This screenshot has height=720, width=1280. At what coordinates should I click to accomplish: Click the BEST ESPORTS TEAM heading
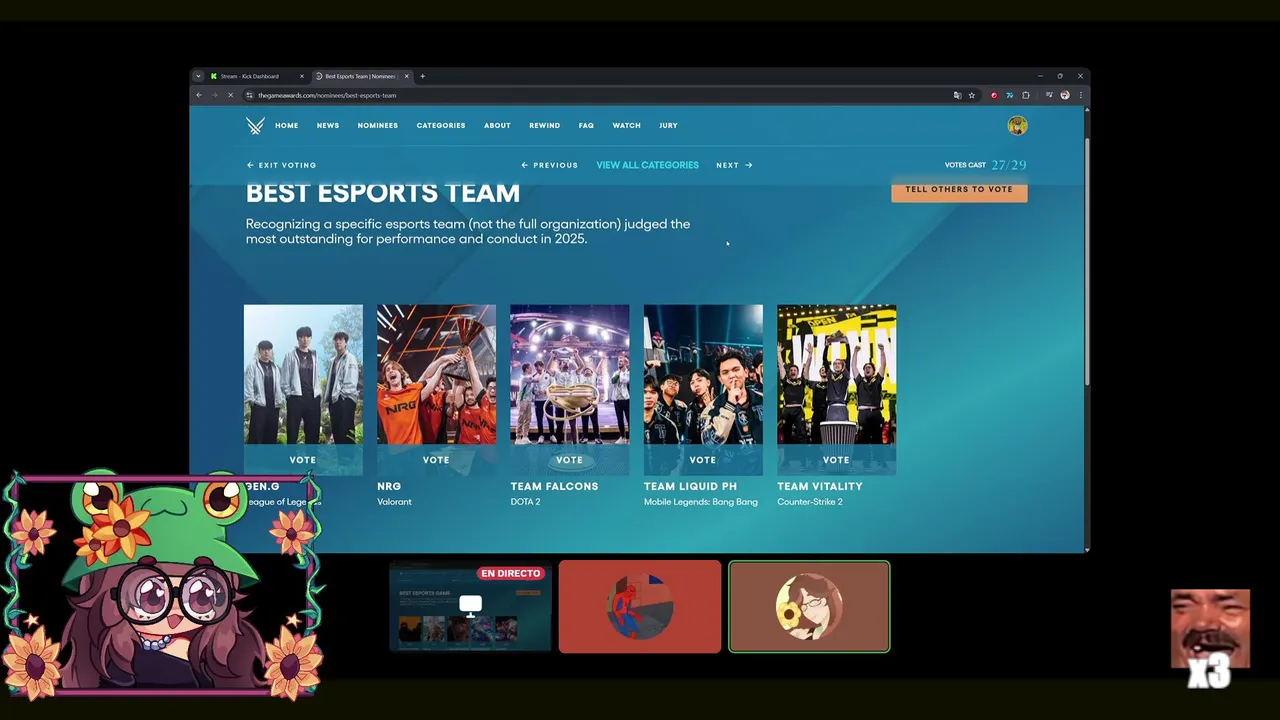click(x=383, y=193)
